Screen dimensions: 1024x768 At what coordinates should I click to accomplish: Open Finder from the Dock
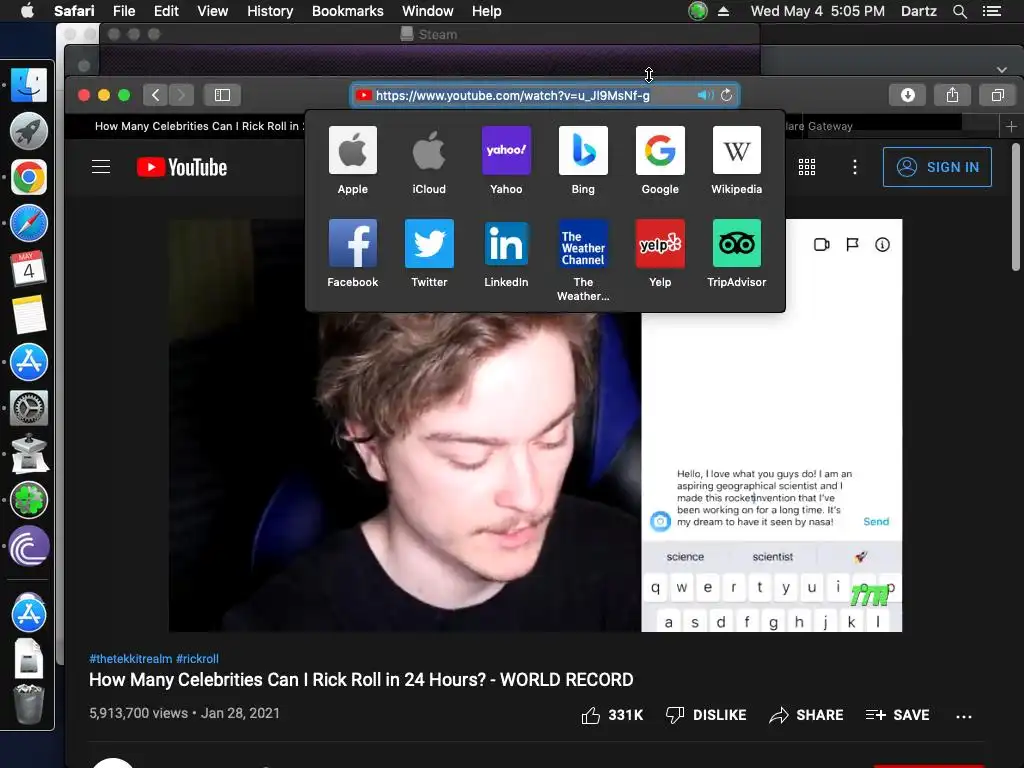point(29,85)
